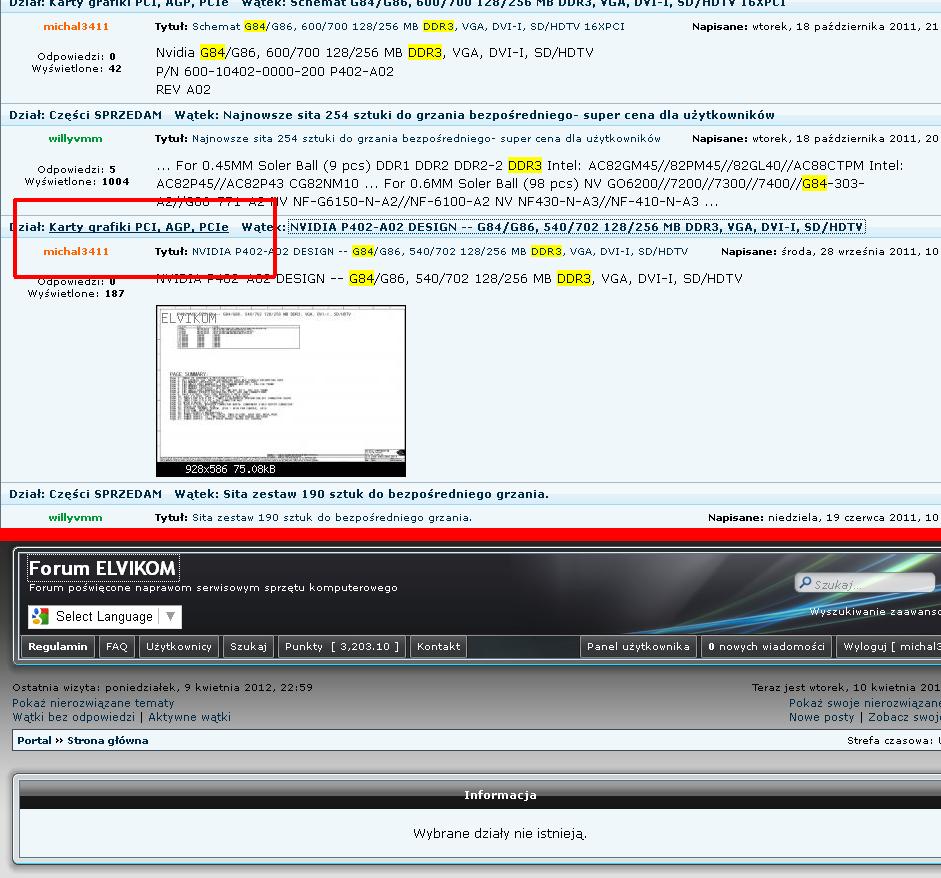This screenshot has height=878, width=941.
Task: Click text P/N 600-10402-0000-200 P402-A02
Action: [275, 71]
